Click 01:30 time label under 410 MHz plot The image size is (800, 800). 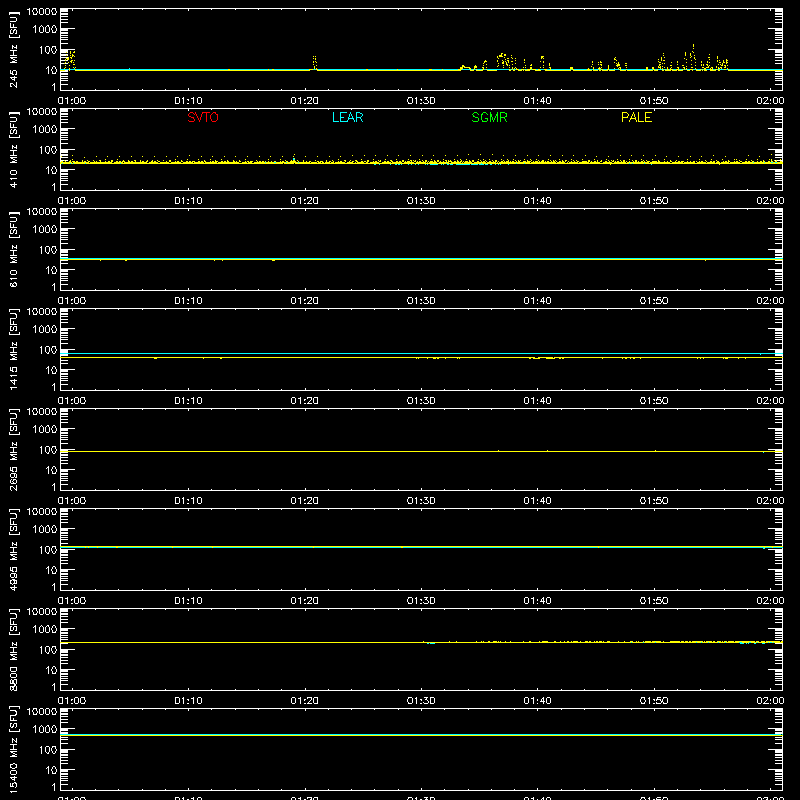(x=421, y=201)
